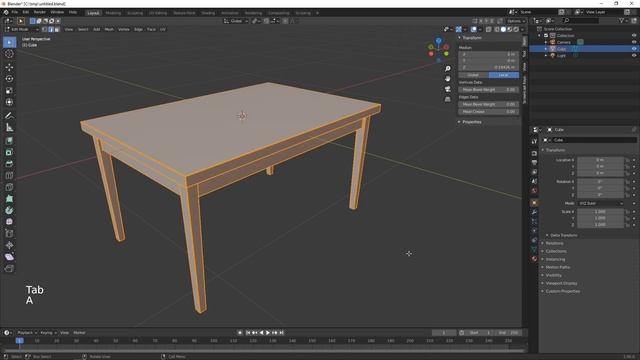
Task: Click the Mean Crease slider field
Action: click(489, 111)
